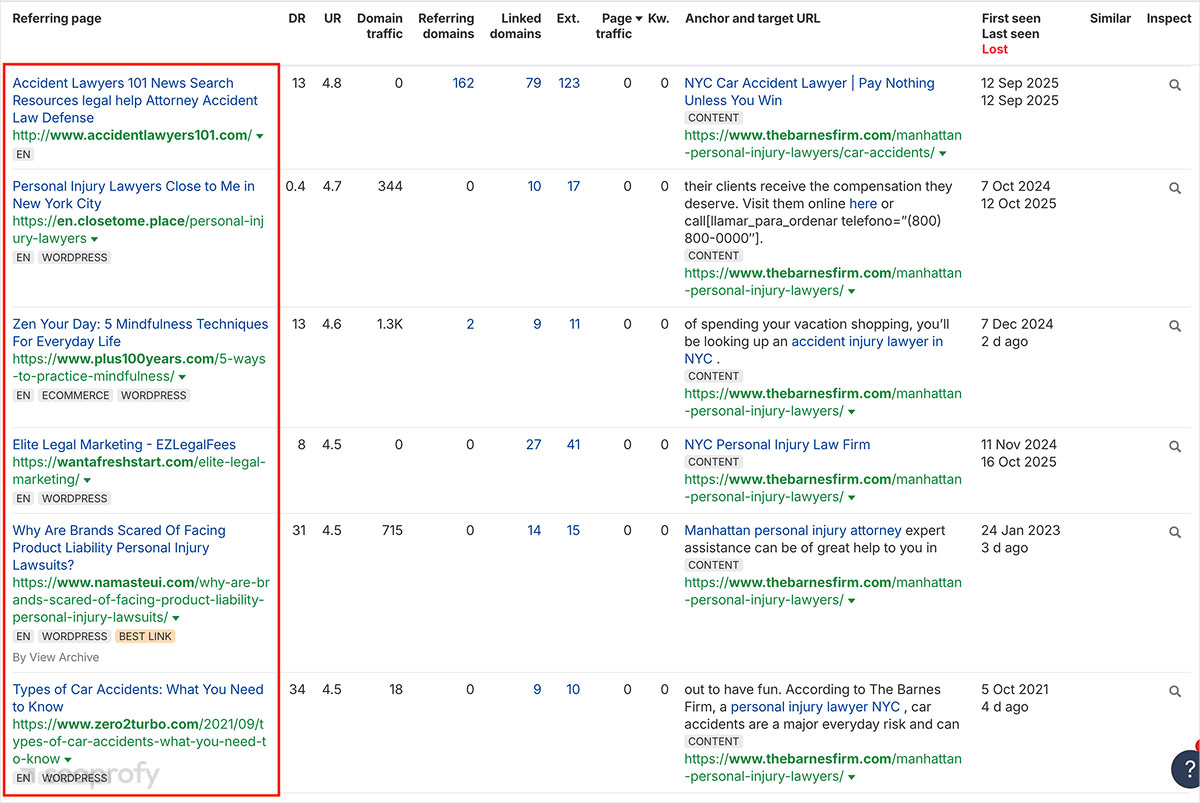Click the BEST LINK badge on Namasteui row
This screenshot has width=1200, height=803.
point(145,636)
